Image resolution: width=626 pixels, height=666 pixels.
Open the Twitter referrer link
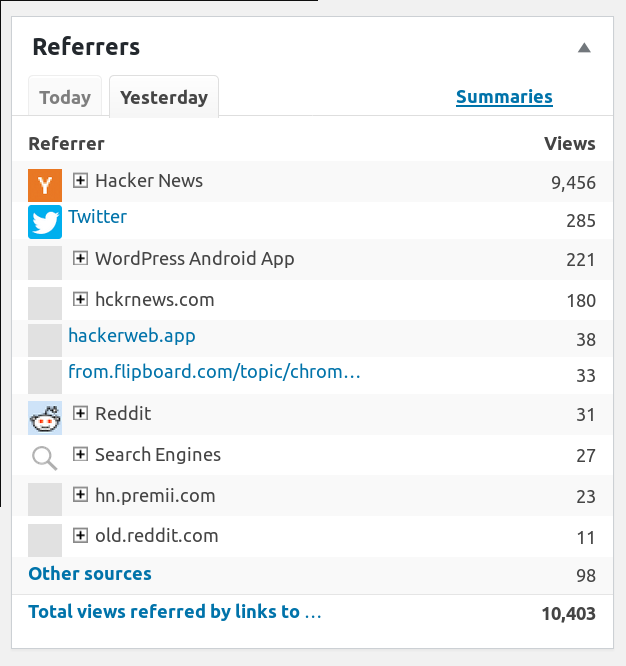coord(97,217)
